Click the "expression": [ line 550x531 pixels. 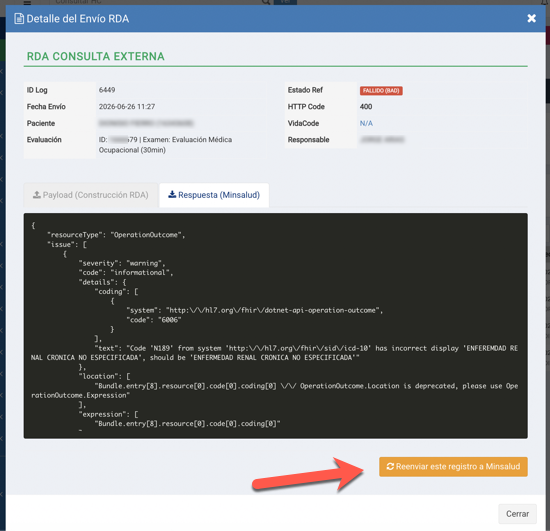(x=108, y=414)
